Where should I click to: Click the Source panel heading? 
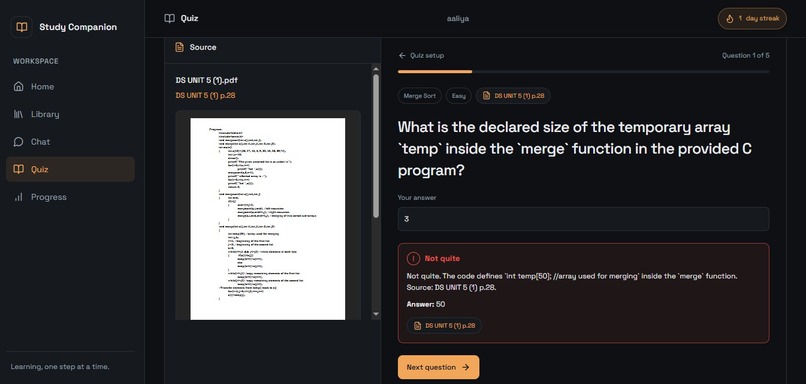203,47
